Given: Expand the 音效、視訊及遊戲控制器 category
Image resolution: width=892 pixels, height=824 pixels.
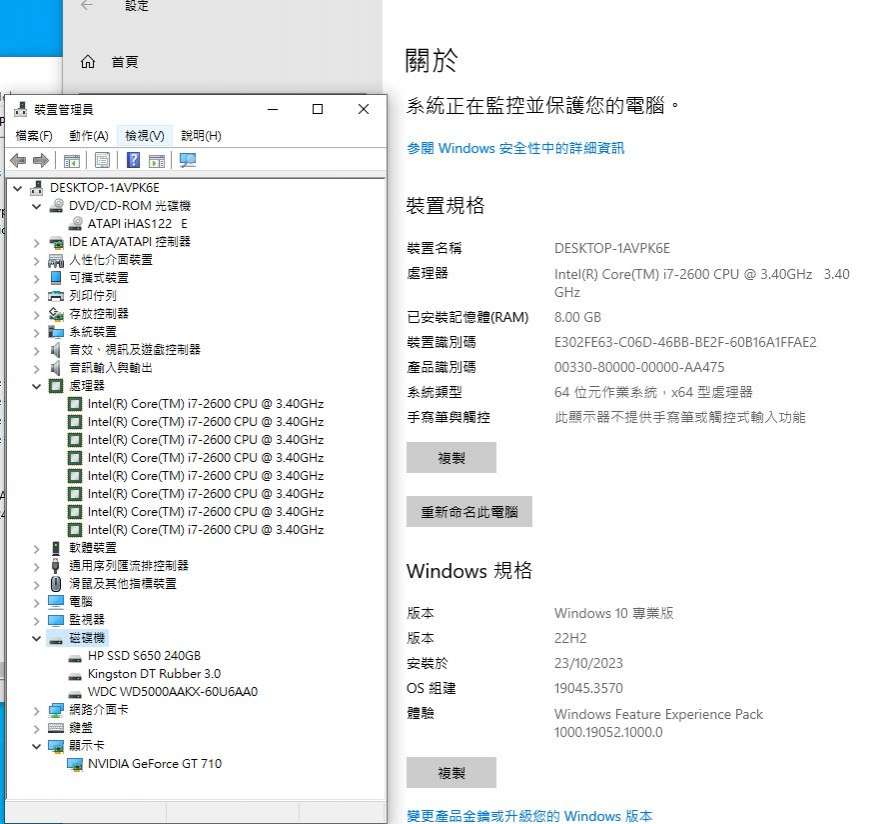Looking at the screenshot, I should 36,350.
